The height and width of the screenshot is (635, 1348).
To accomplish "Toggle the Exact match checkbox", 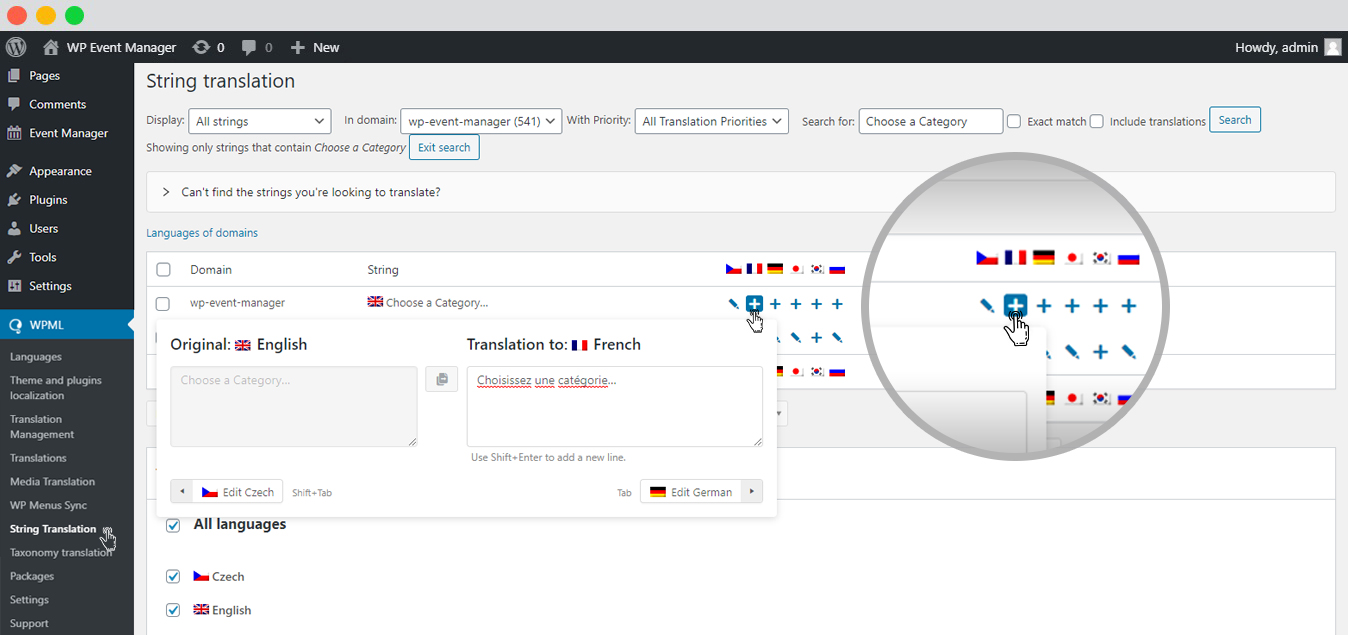I will [x=1014, y=121].
